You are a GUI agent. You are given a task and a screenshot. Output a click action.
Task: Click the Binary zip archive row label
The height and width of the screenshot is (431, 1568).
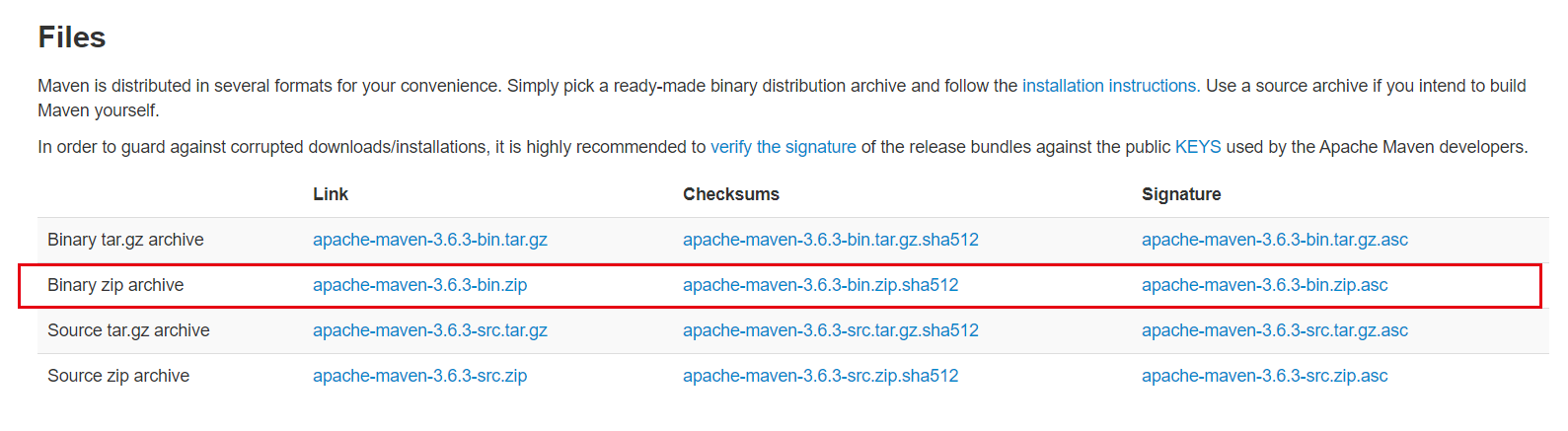pos(115,285)
